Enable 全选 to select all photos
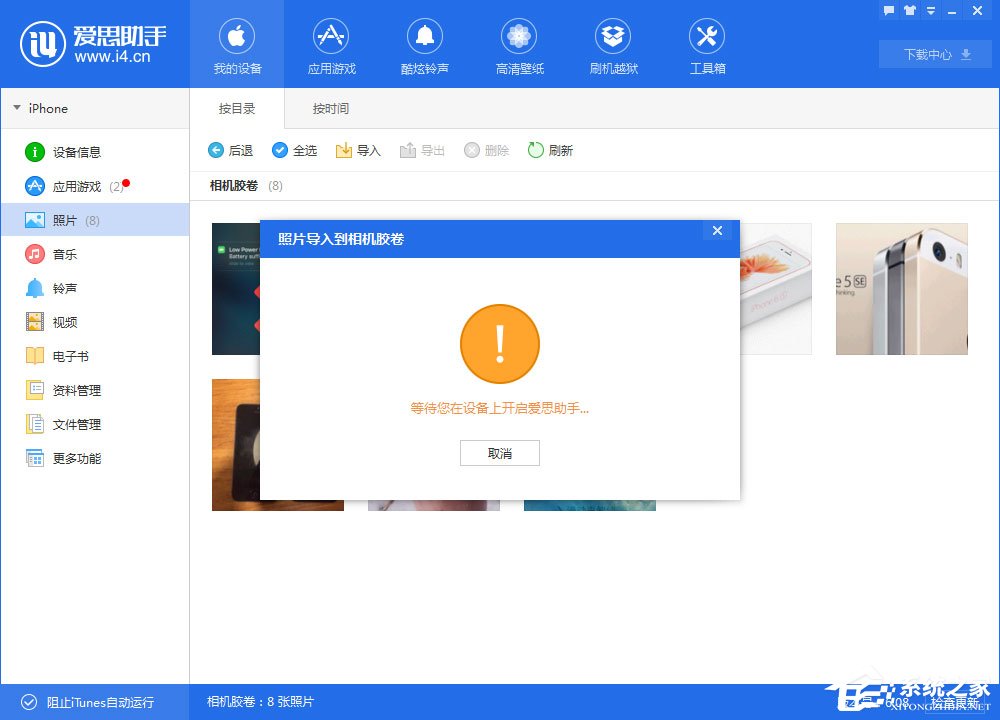Image resolution: width=1000 pixels, height=720 pixels. point(294,150)
